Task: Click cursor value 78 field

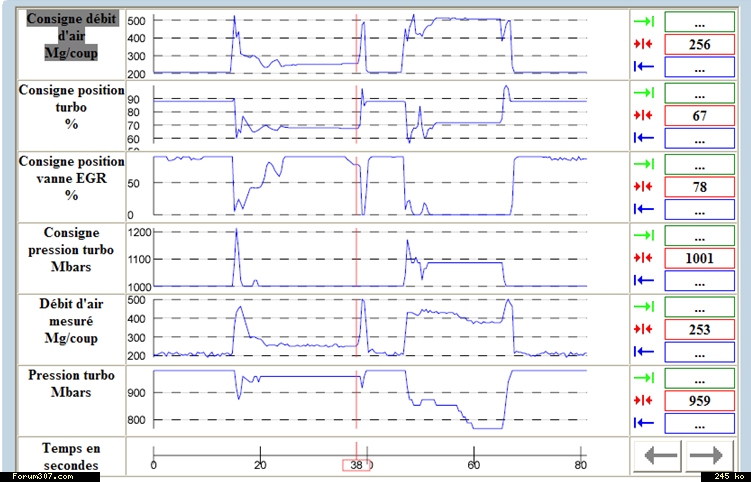Action: [699, 187]
